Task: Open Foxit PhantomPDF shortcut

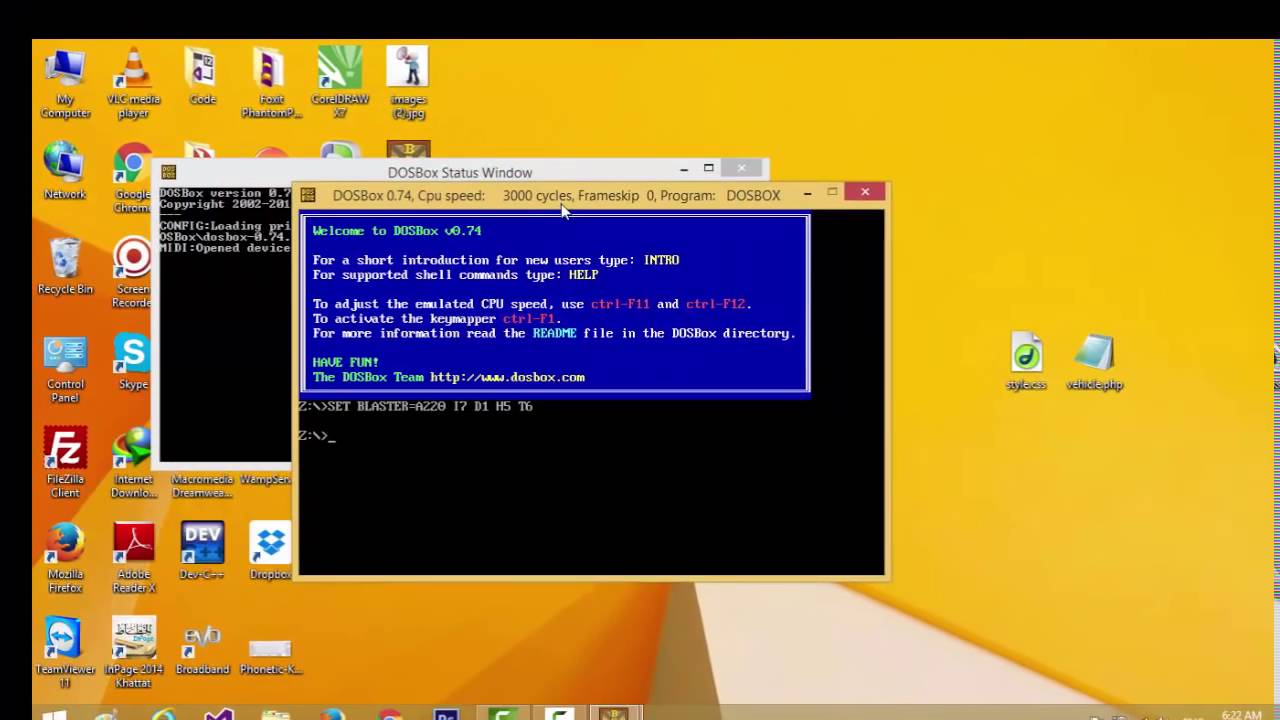Action: point(270,83)
